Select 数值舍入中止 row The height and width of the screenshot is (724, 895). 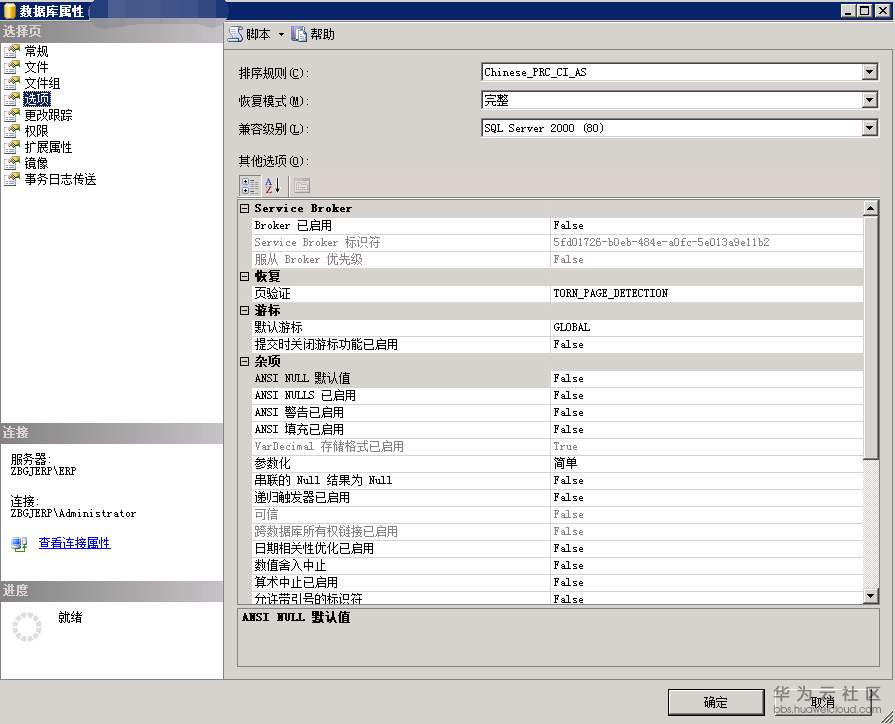tap(557, 565)
